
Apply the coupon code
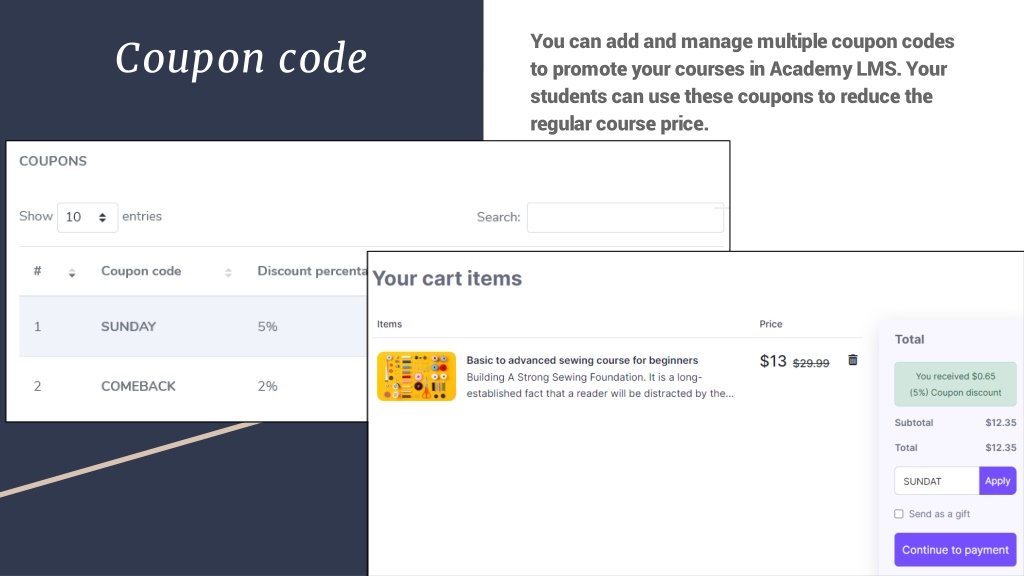(997, 481)
